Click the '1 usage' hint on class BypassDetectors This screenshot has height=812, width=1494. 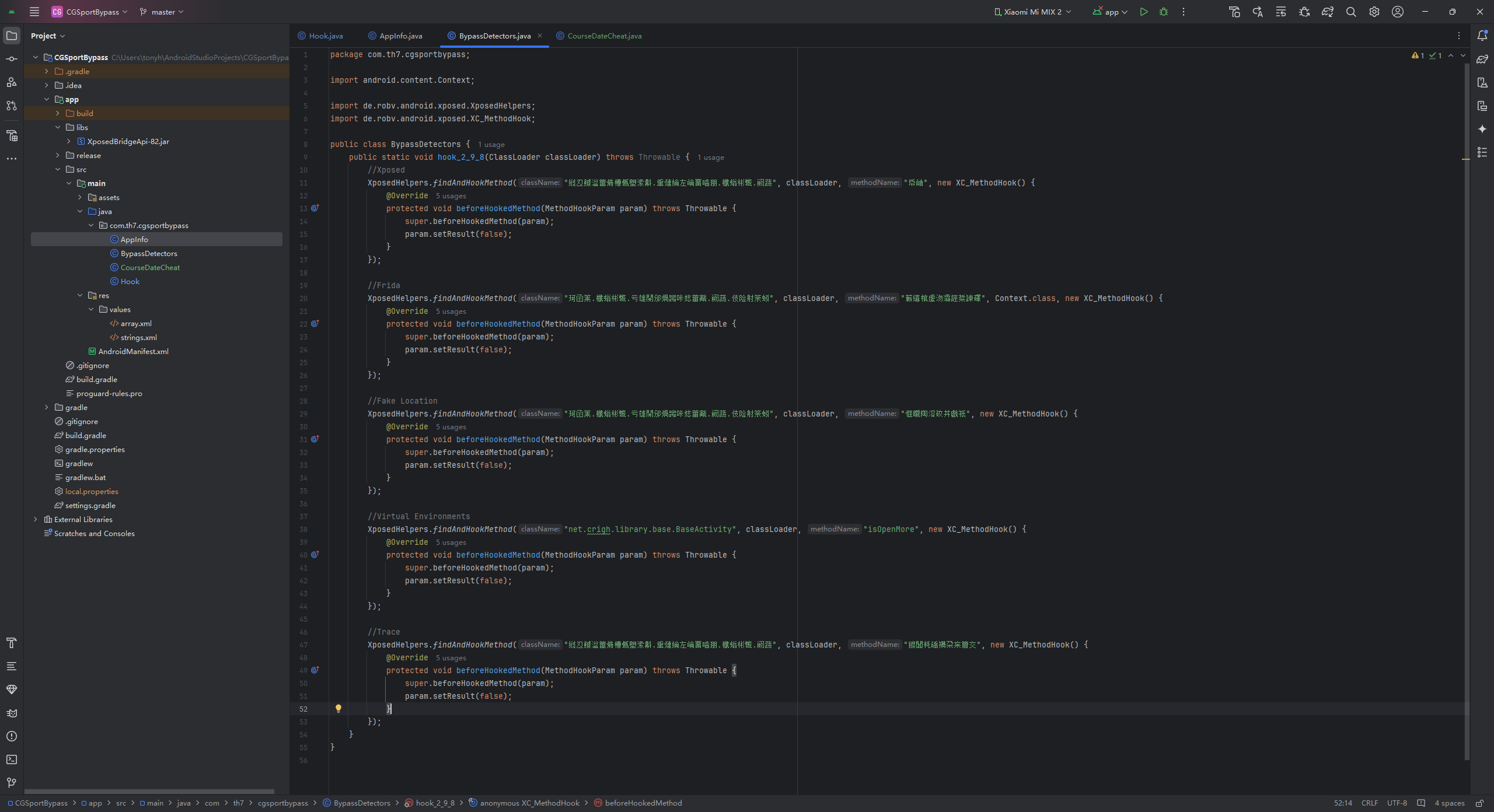point(491,145)
